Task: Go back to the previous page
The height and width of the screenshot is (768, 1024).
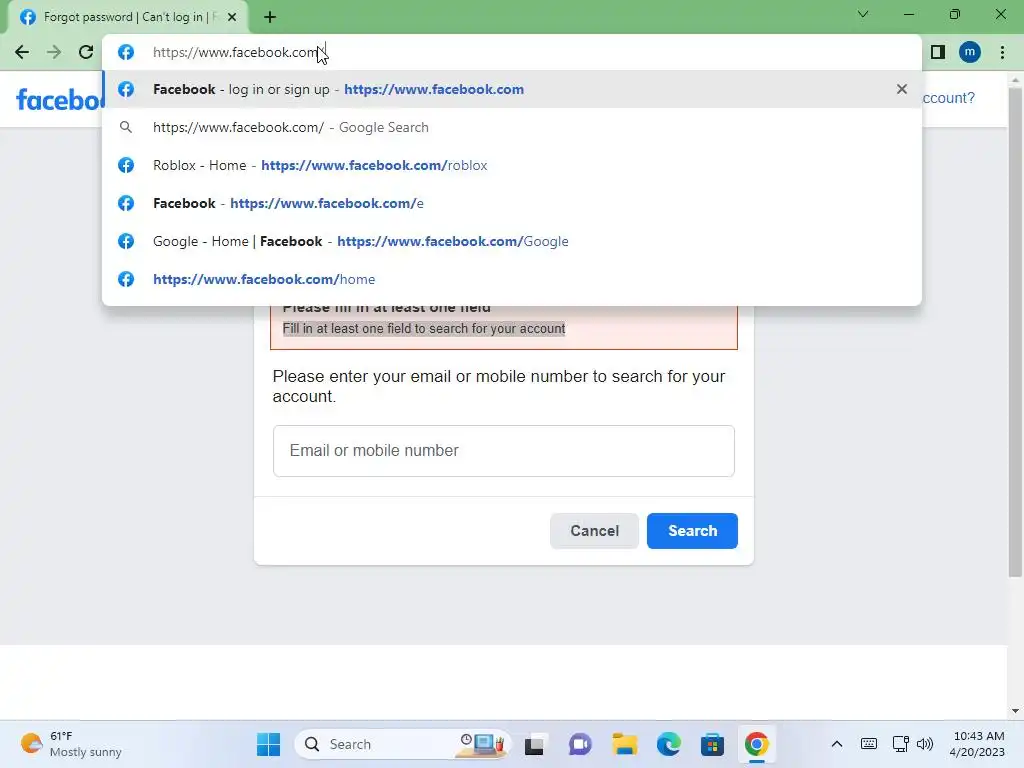Action: click(x=22, y=52)
